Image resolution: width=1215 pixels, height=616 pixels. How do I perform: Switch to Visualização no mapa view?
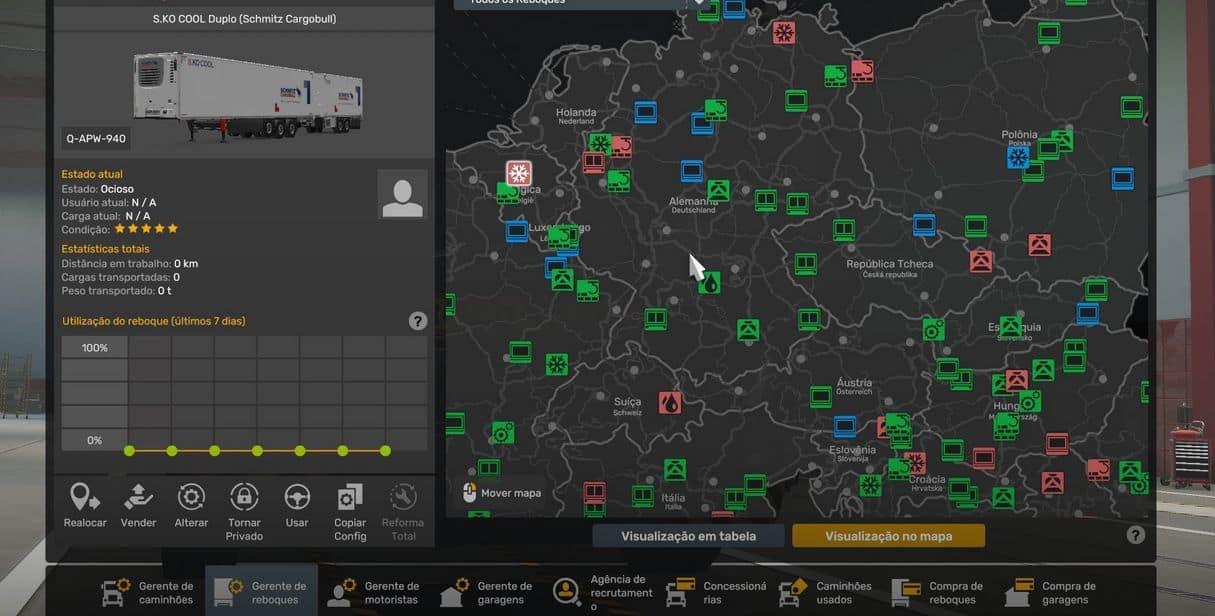(x=888, y=536)
